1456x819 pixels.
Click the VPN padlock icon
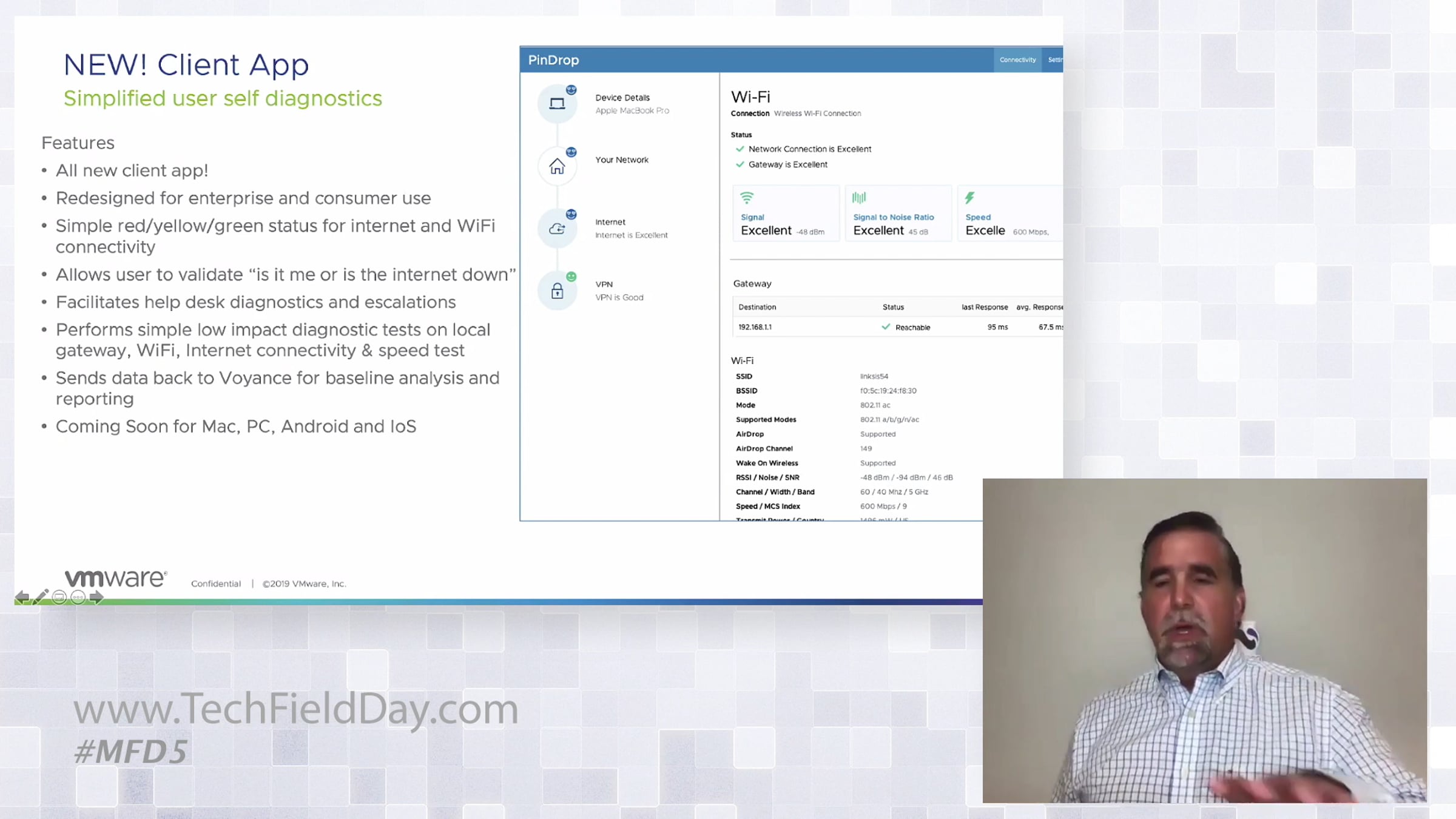pos(557,291)
